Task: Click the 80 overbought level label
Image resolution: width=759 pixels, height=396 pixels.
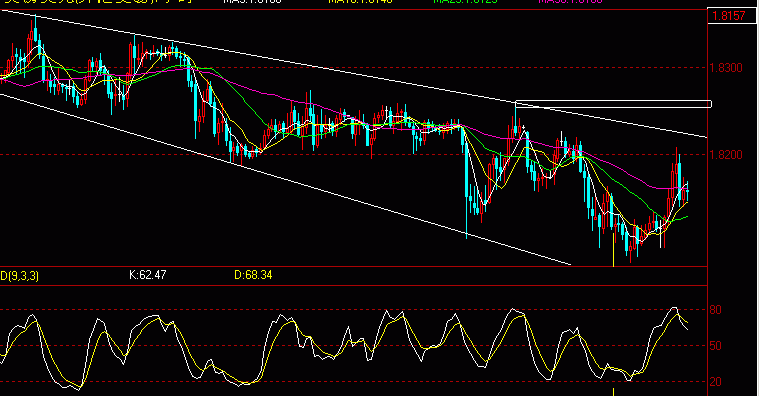Action: [715, 310]
